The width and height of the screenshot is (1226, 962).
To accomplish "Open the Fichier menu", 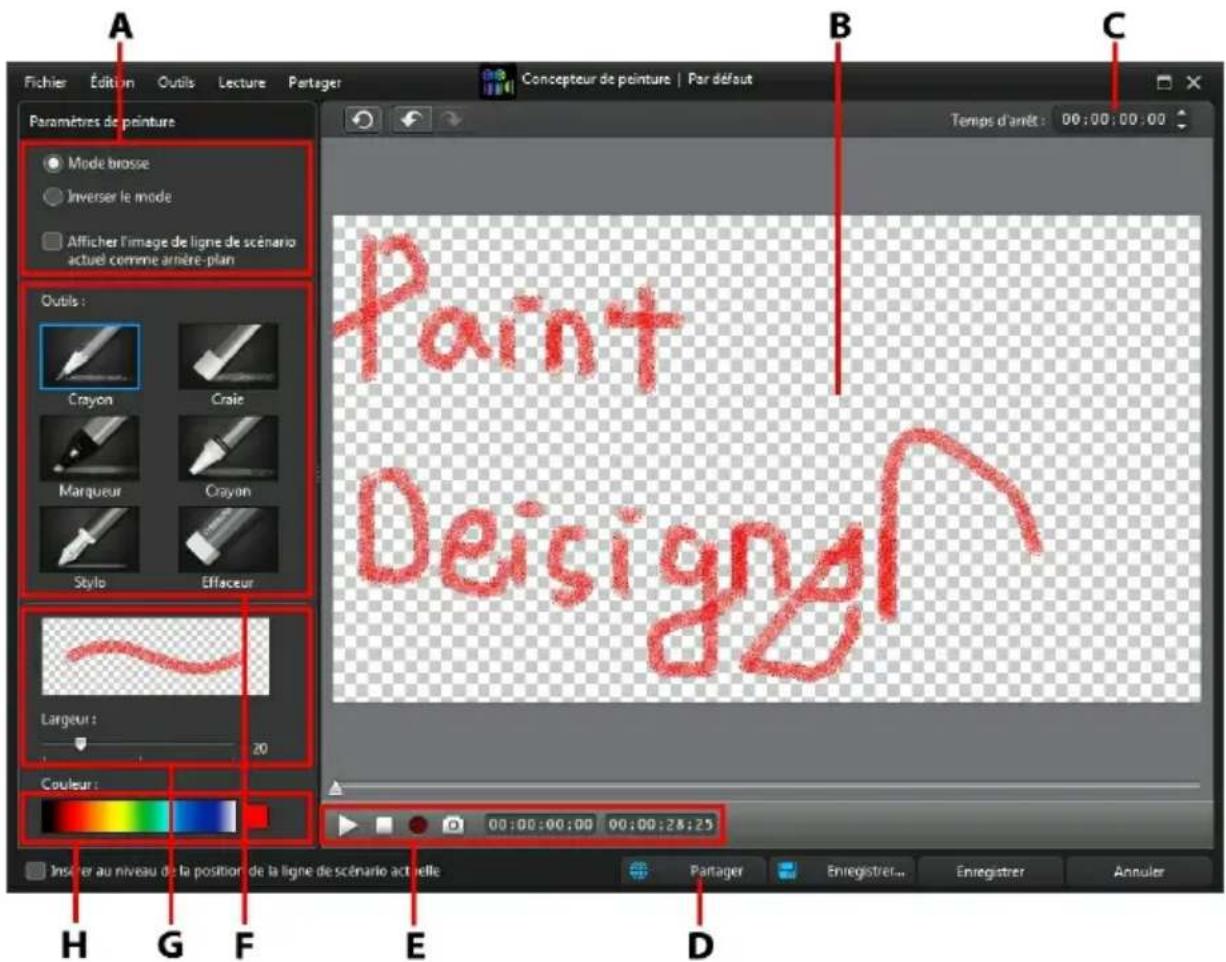I will pos(46,82).
